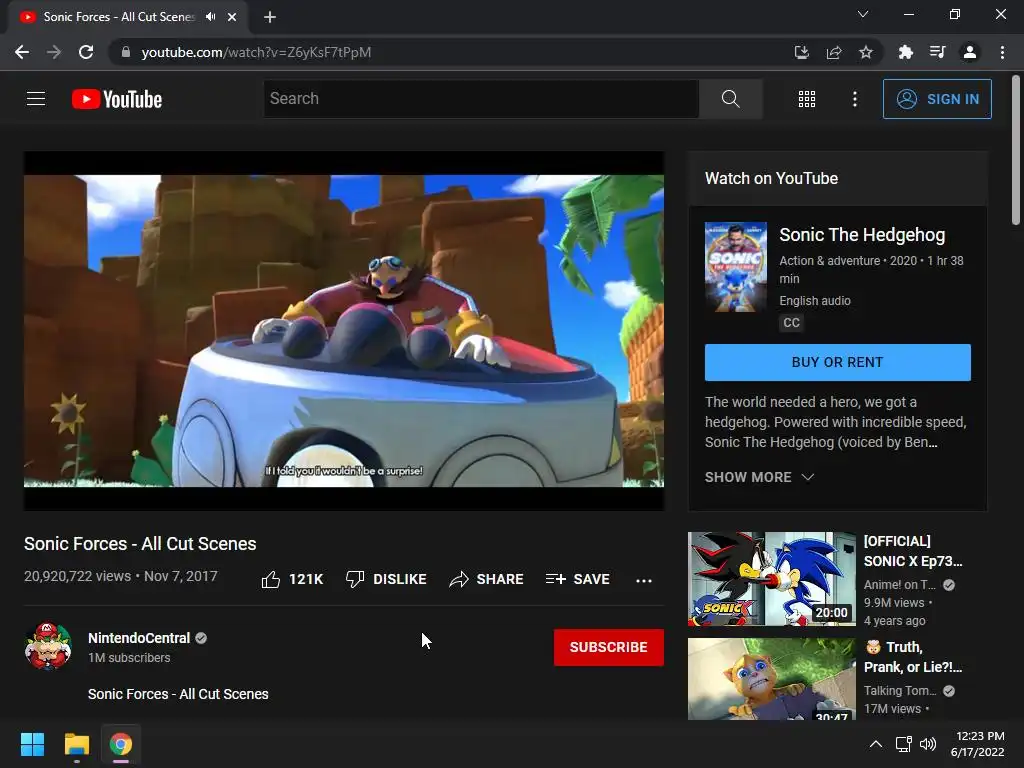Click the search magnifier button
The width and height of the screenshot is (1024, 768).
[730, 99]
